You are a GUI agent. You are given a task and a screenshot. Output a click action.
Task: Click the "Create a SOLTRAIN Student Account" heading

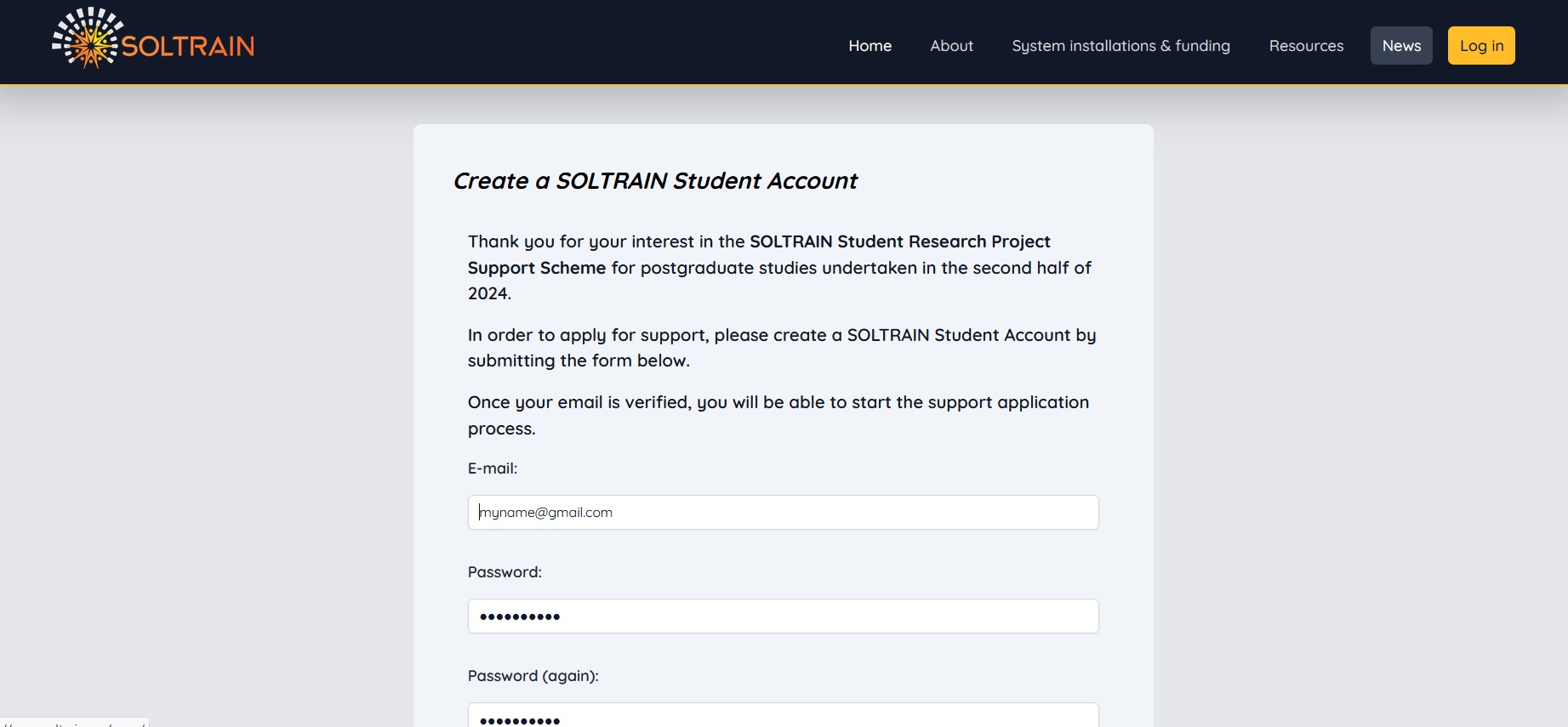(x=655, y=181)
